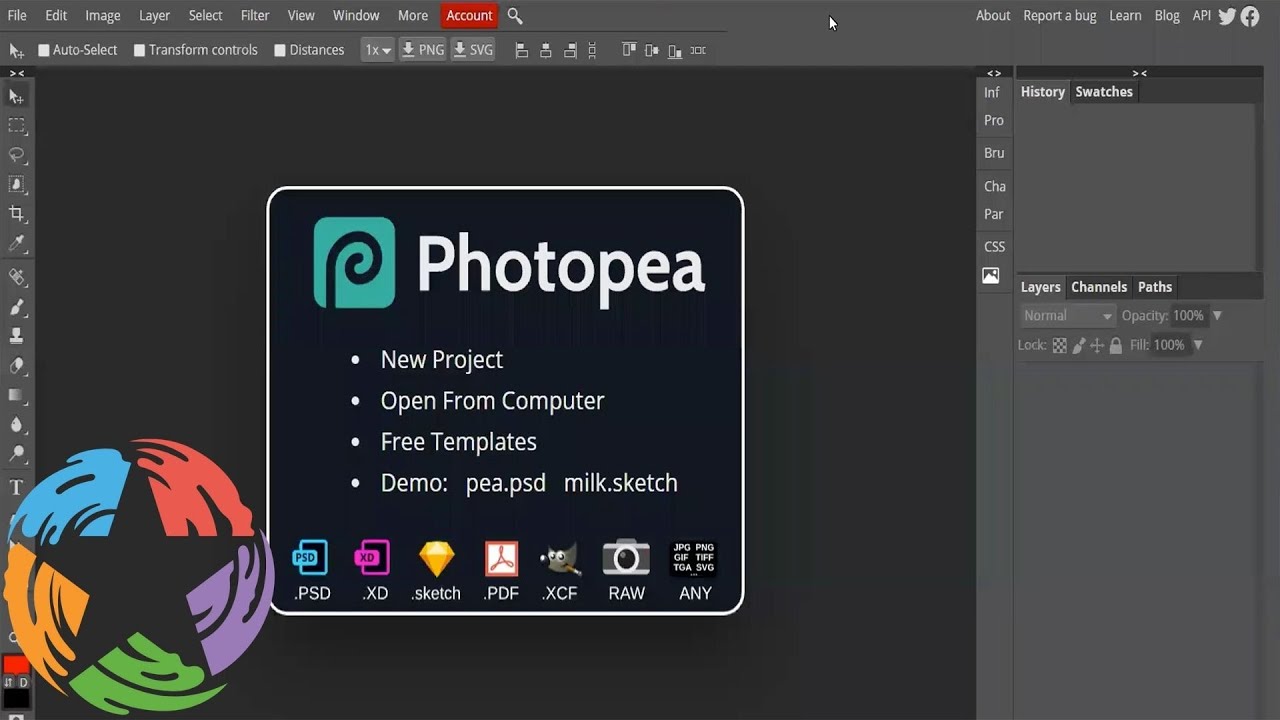Collapse the left toolbar with arrows
Image resolution: width=1280 pixels, height=720 pixels.
17,73
